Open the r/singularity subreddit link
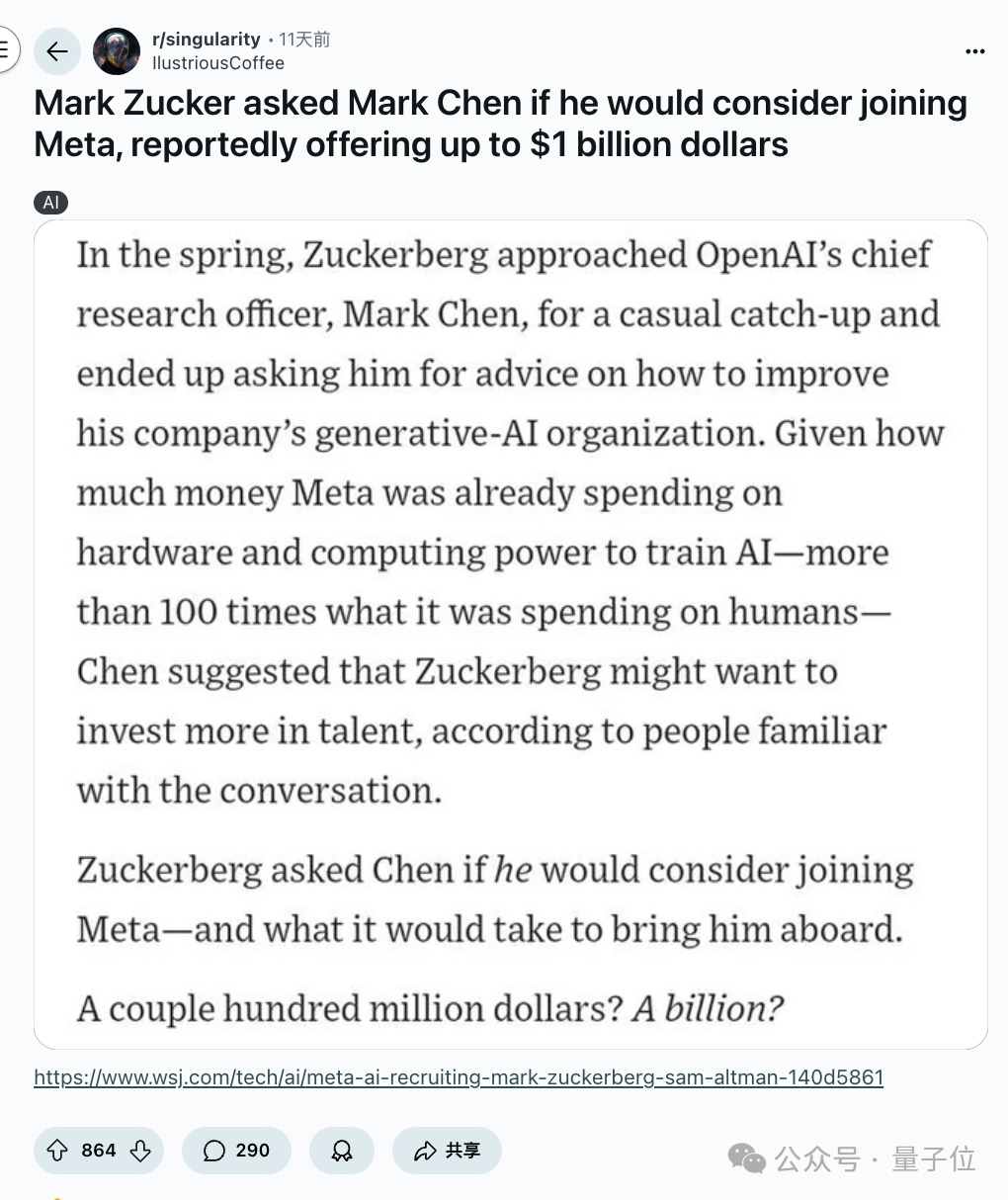Screen dimensions: 1008x1200 206,40
